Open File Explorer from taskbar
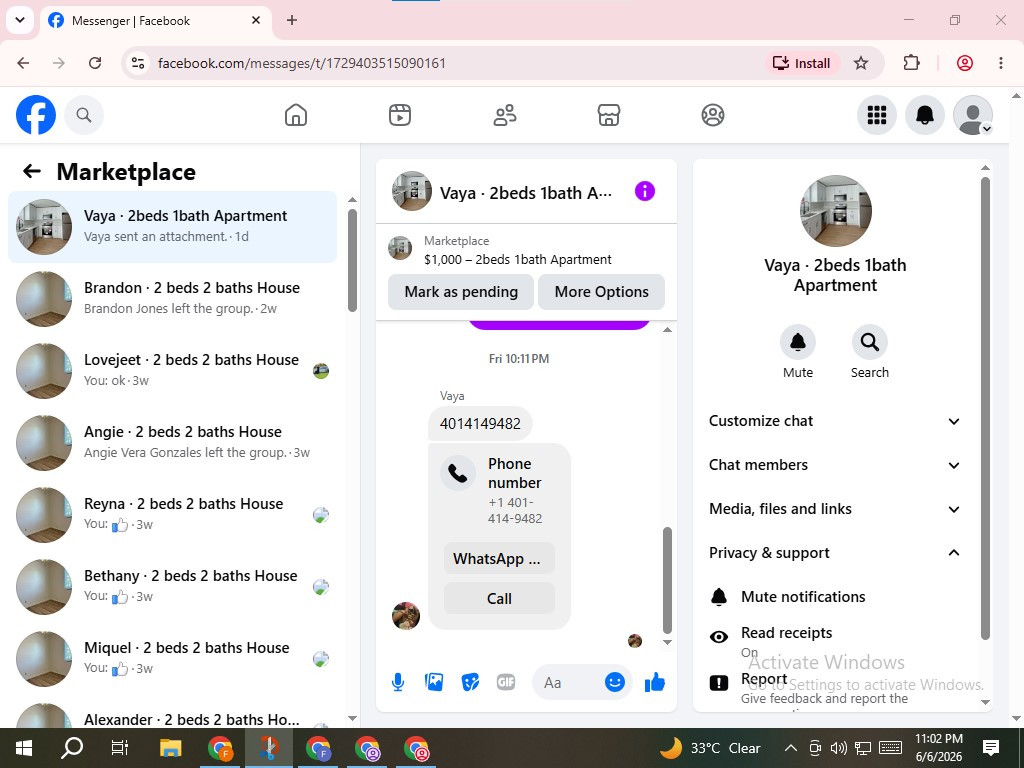The width and height of the screenshot is (1024, 768). pyautogui.click(x=170, y=748)
